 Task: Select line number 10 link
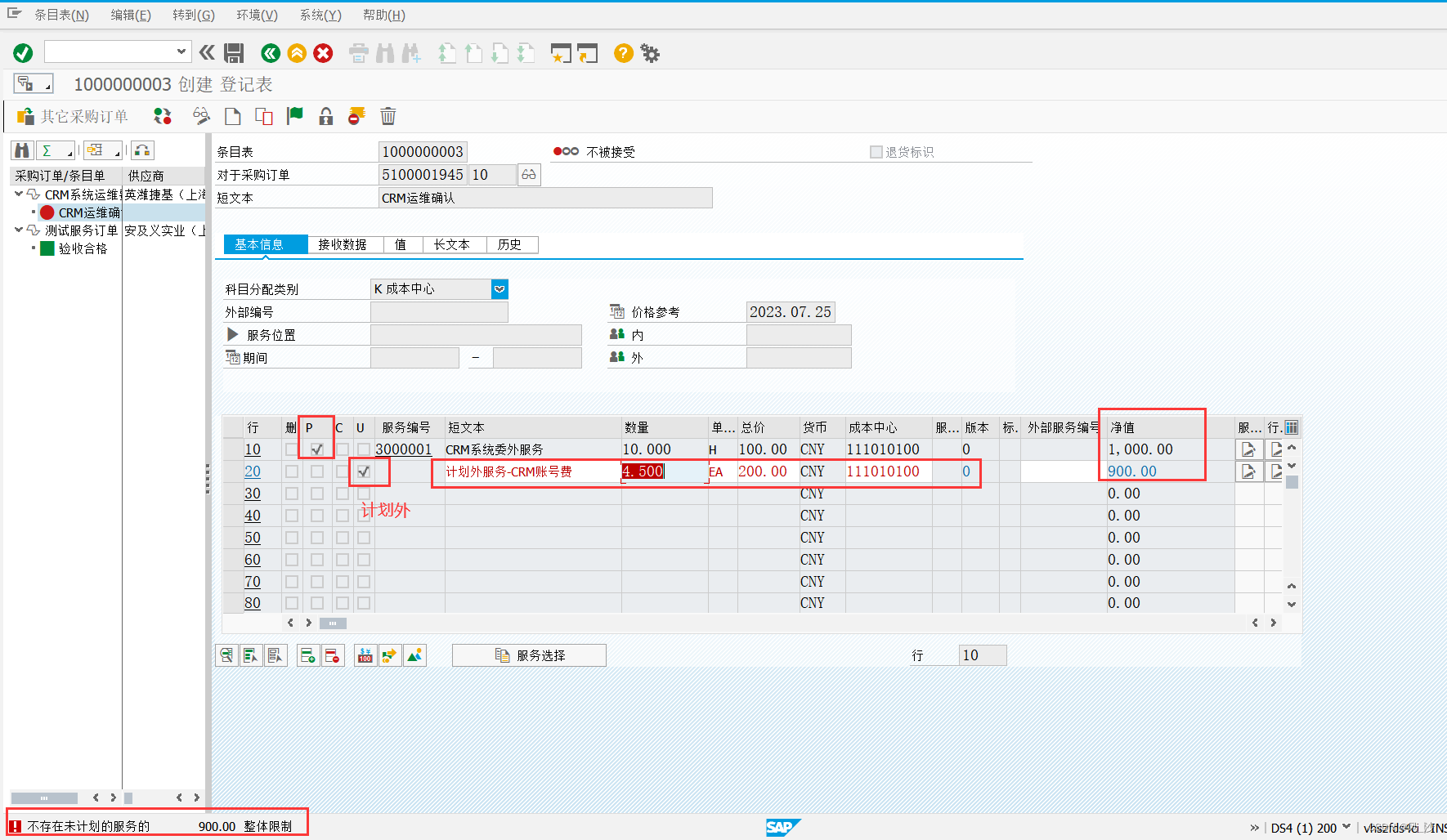[253, 449]
